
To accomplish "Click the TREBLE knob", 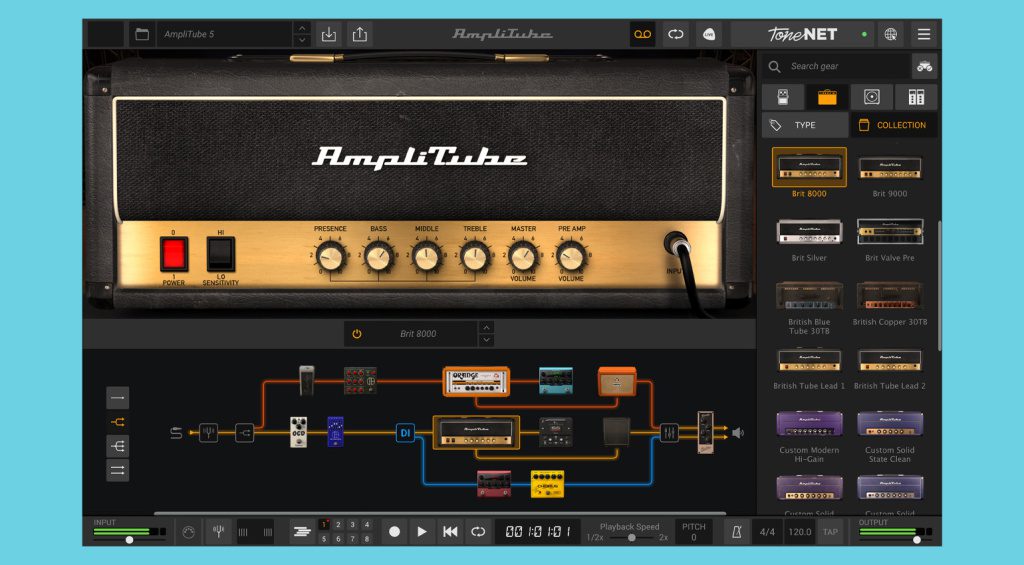I will point(475,257).
